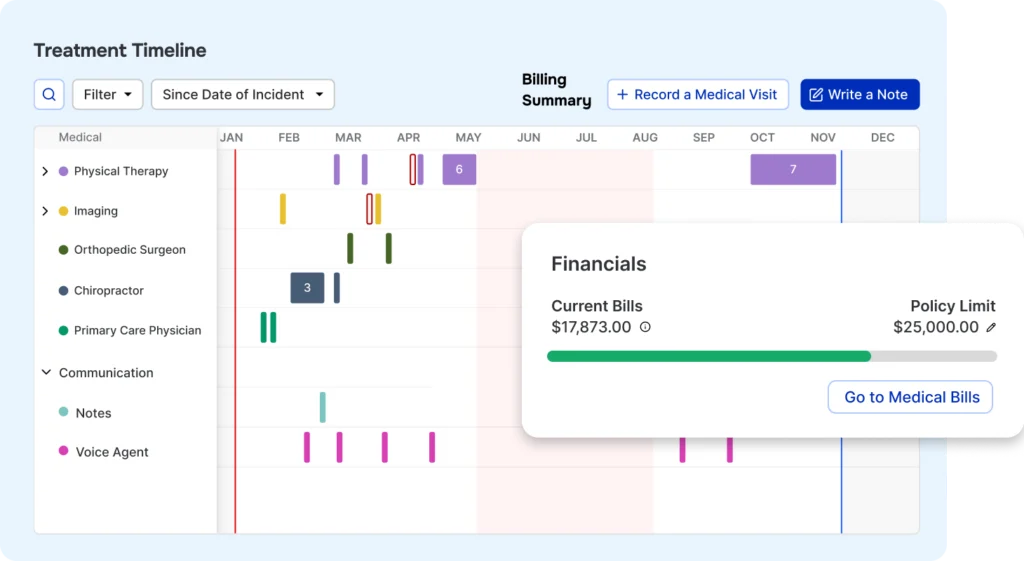Select the Orthopedic Surgeon row
This screenshot has width=1024, height=561.
click(129, 250)
